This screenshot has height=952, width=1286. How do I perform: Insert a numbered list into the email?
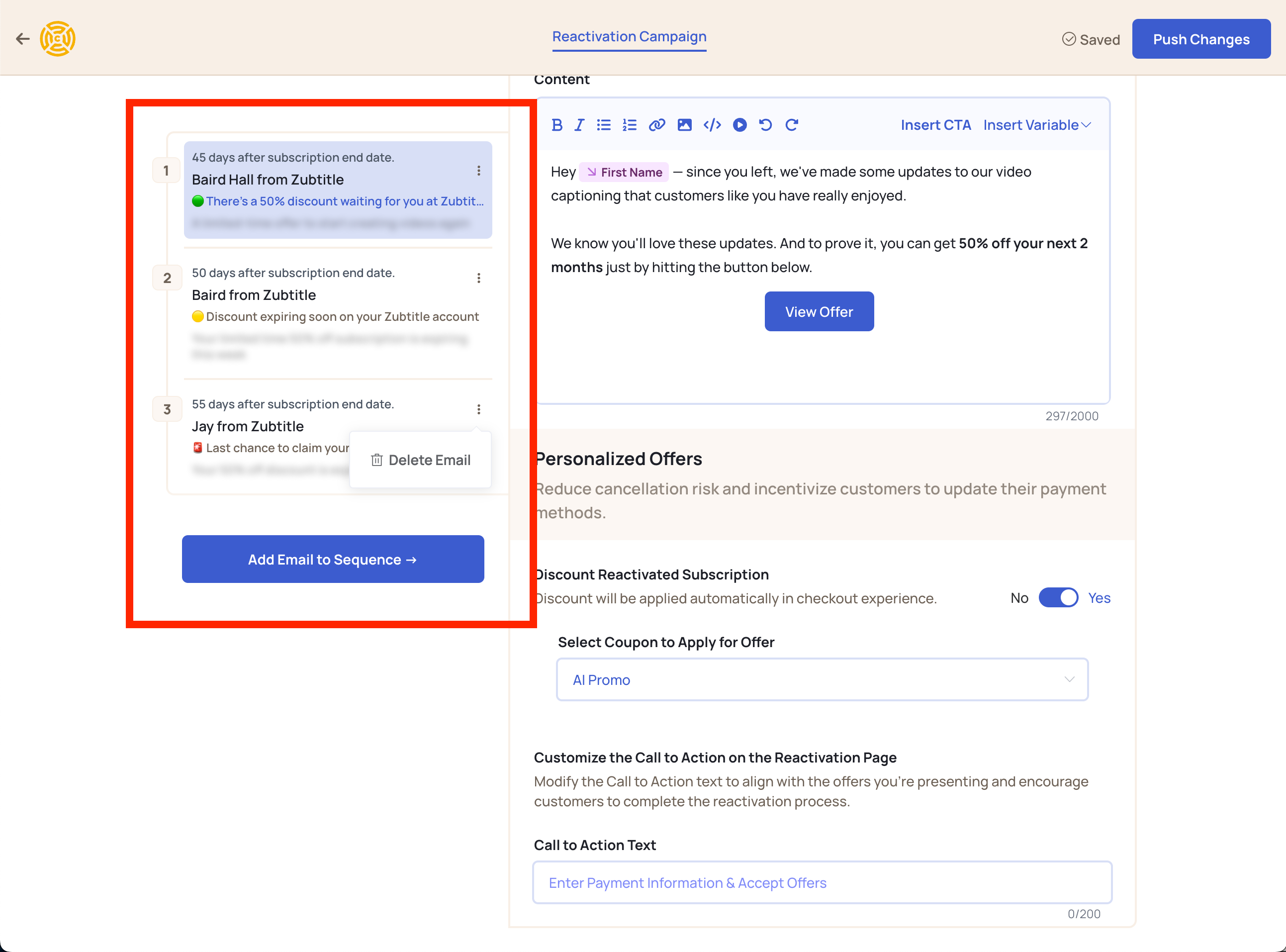tap(629, 124)
